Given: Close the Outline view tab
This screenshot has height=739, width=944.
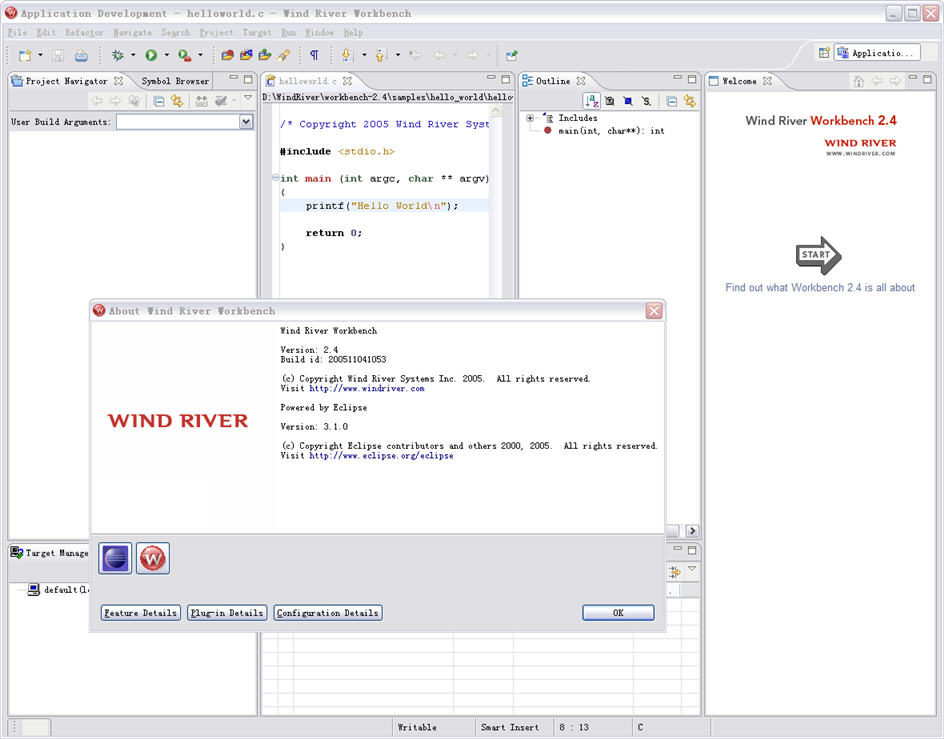Looking at the screenshot, I should (x=580, y=81).
